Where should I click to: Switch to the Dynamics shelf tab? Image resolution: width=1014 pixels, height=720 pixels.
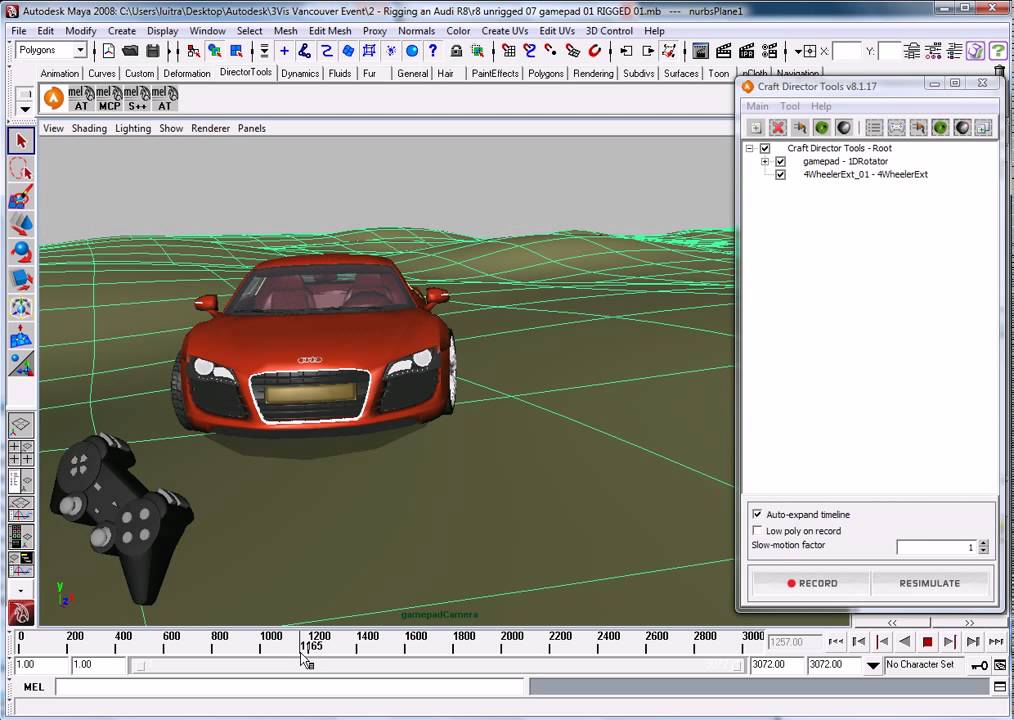[300, 73]
